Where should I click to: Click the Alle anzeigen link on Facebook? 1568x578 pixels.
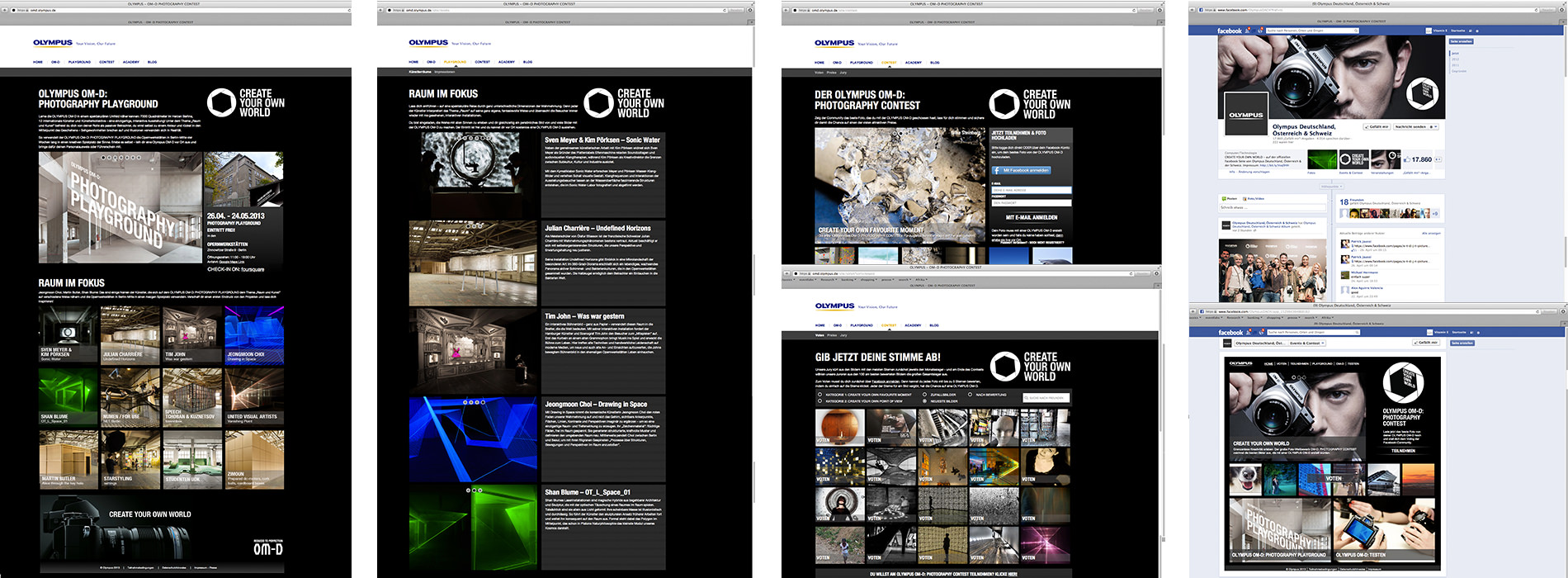1431,234
